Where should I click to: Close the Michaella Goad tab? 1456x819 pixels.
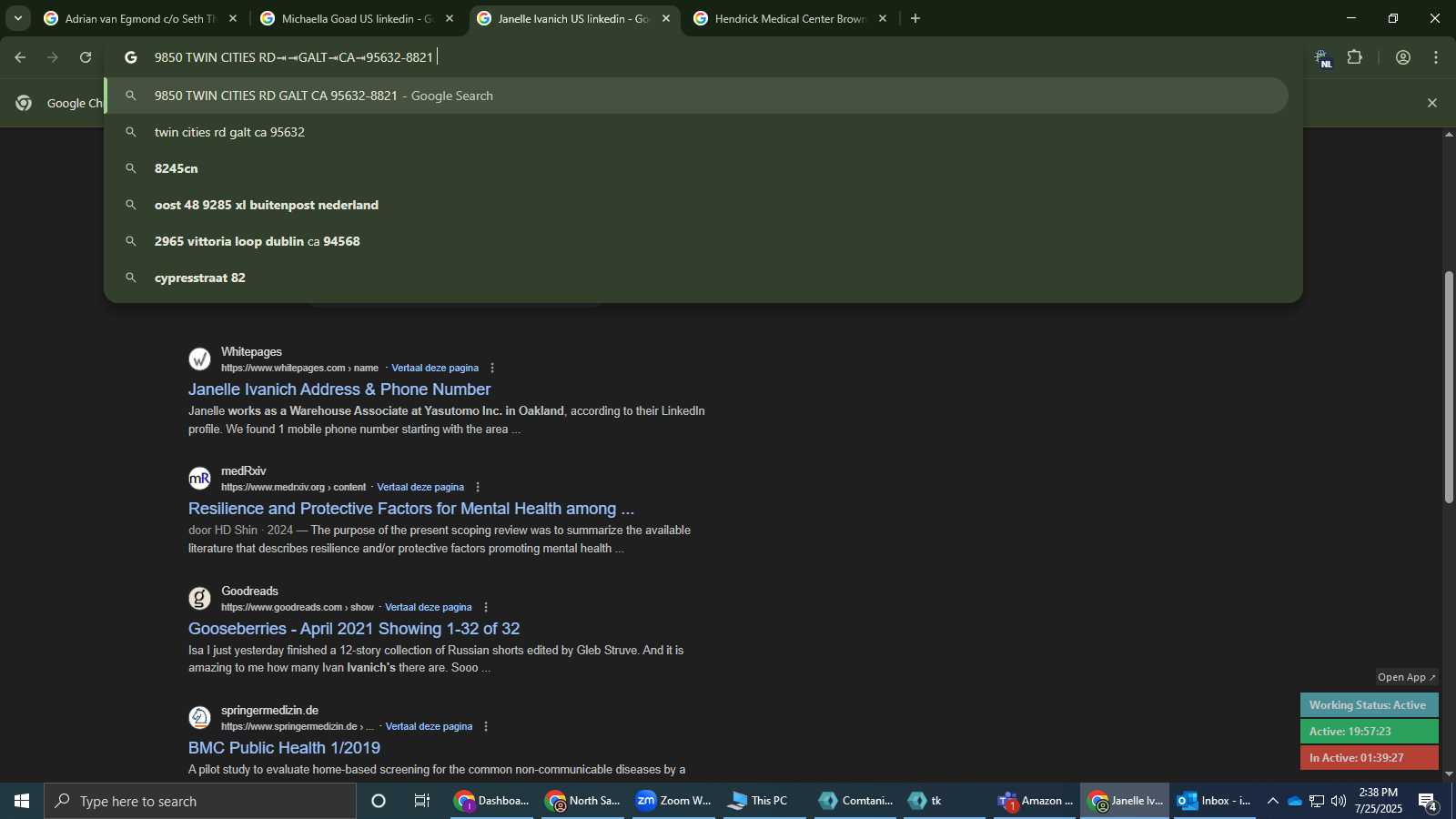tap(450, 18)
